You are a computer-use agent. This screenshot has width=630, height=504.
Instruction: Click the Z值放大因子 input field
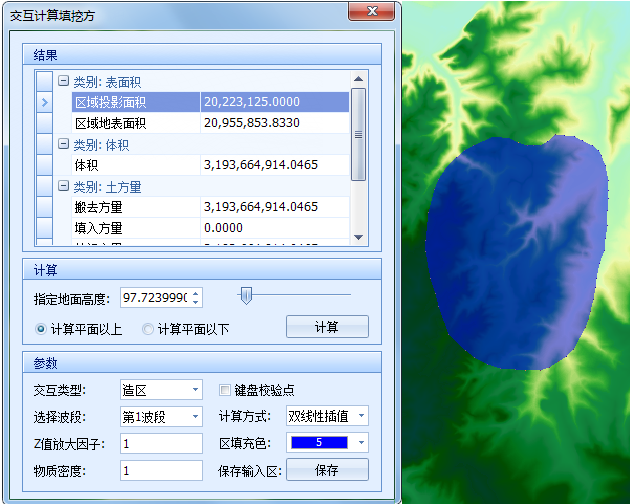coord(160,443)
